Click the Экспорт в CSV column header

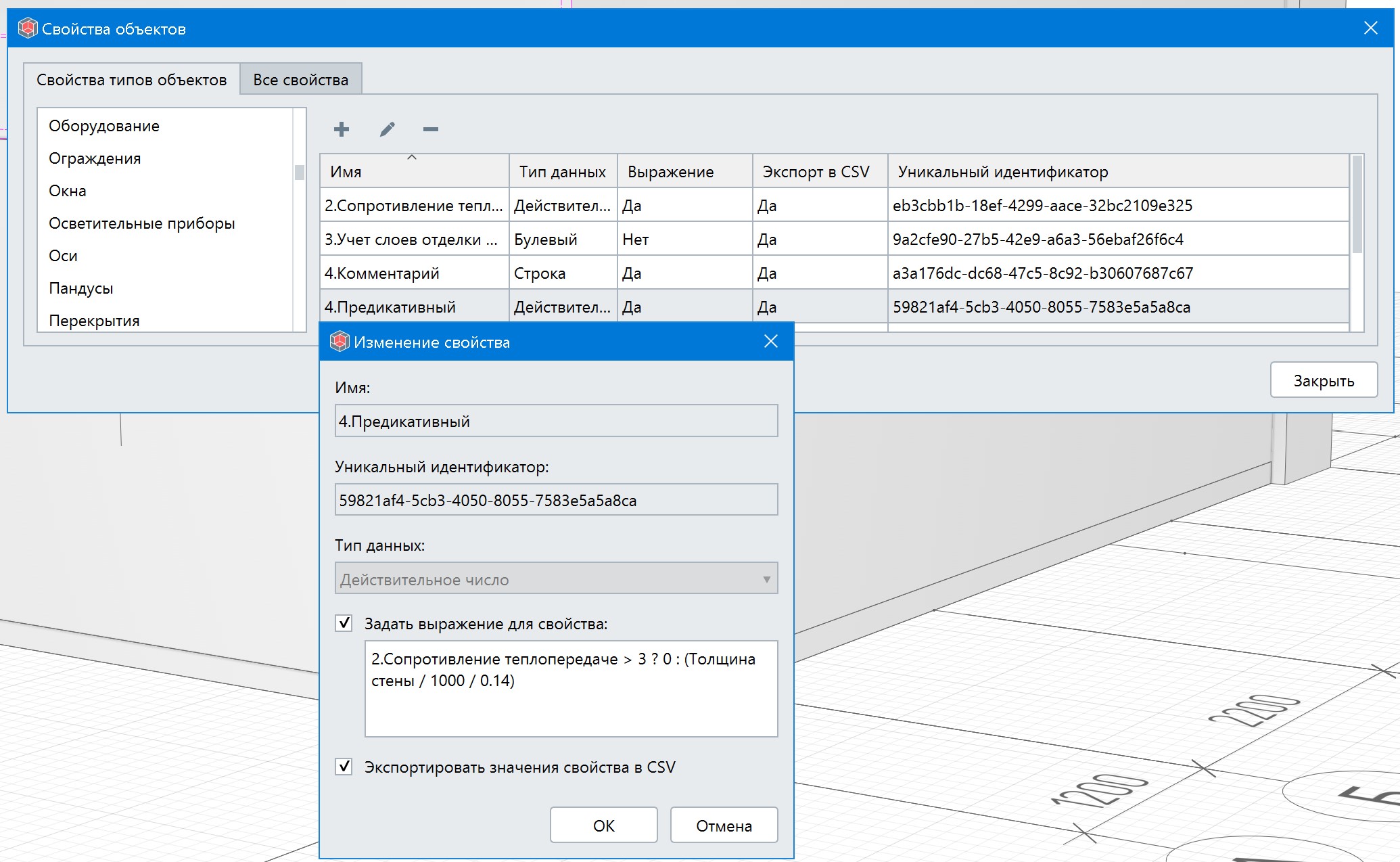820,171
